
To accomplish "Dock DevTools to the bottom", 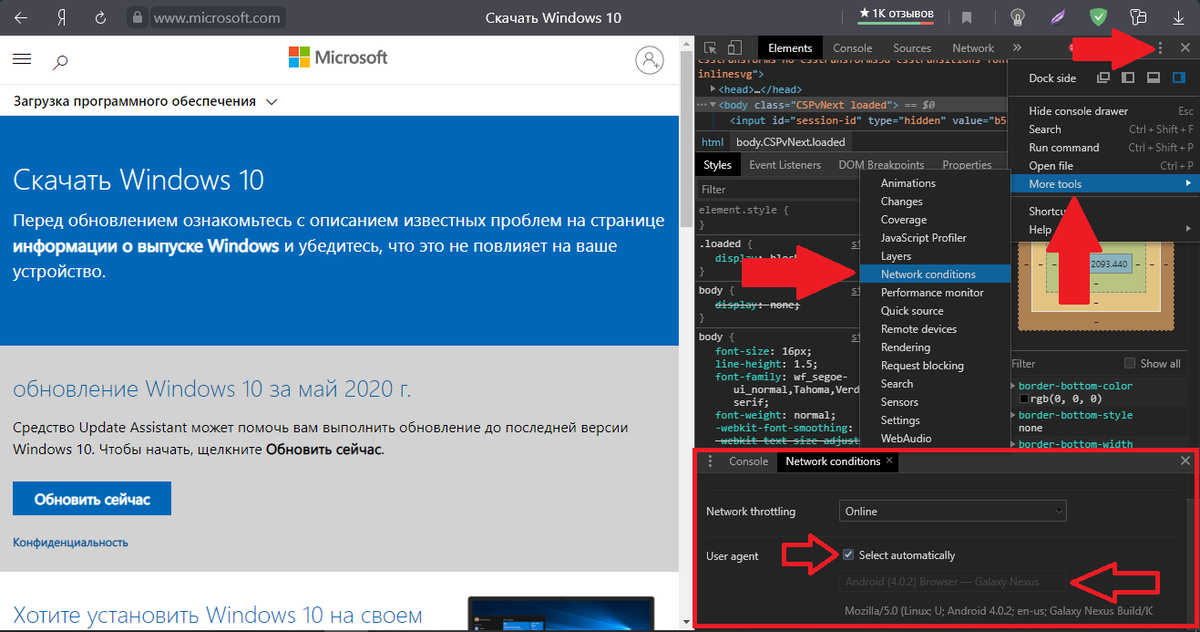I will (x=1153, y=78).
